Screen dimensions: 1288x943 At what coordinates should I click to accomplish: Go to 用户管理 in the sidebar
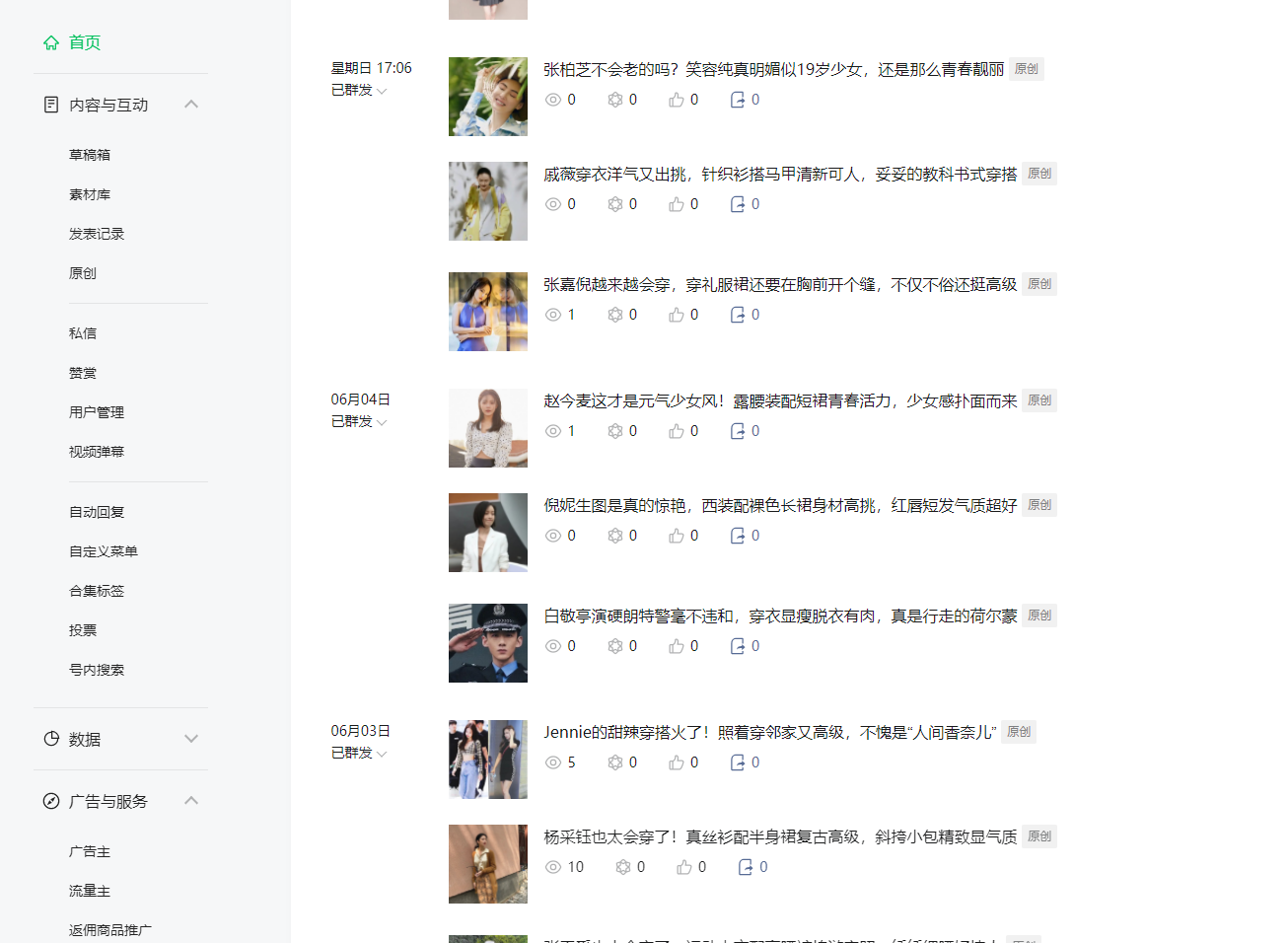pyautogui.click(x=97, y=412)
